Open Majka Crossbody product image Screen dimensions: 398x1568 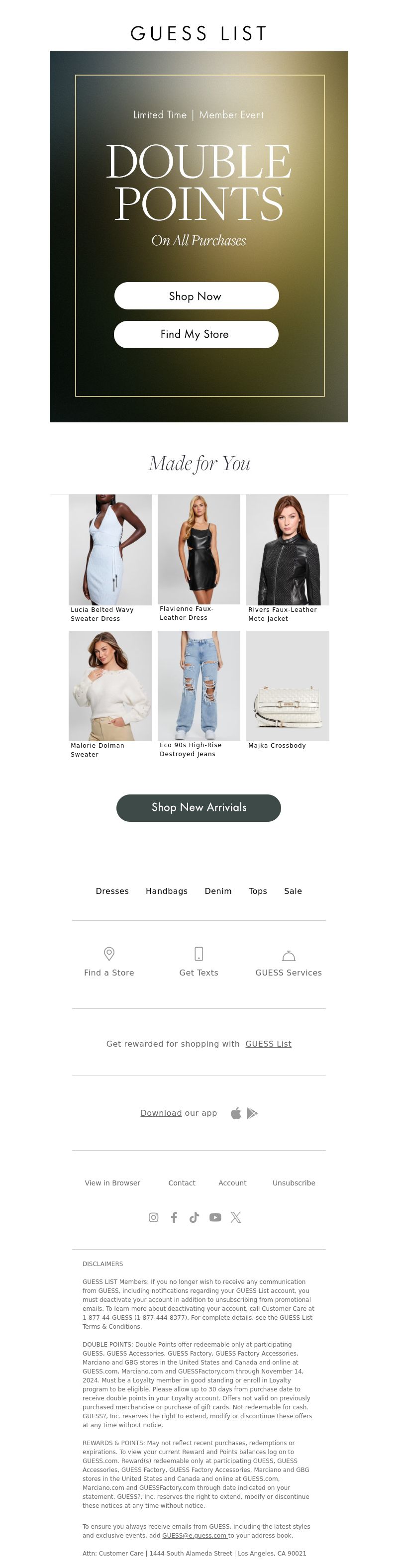tap(287, 686)
